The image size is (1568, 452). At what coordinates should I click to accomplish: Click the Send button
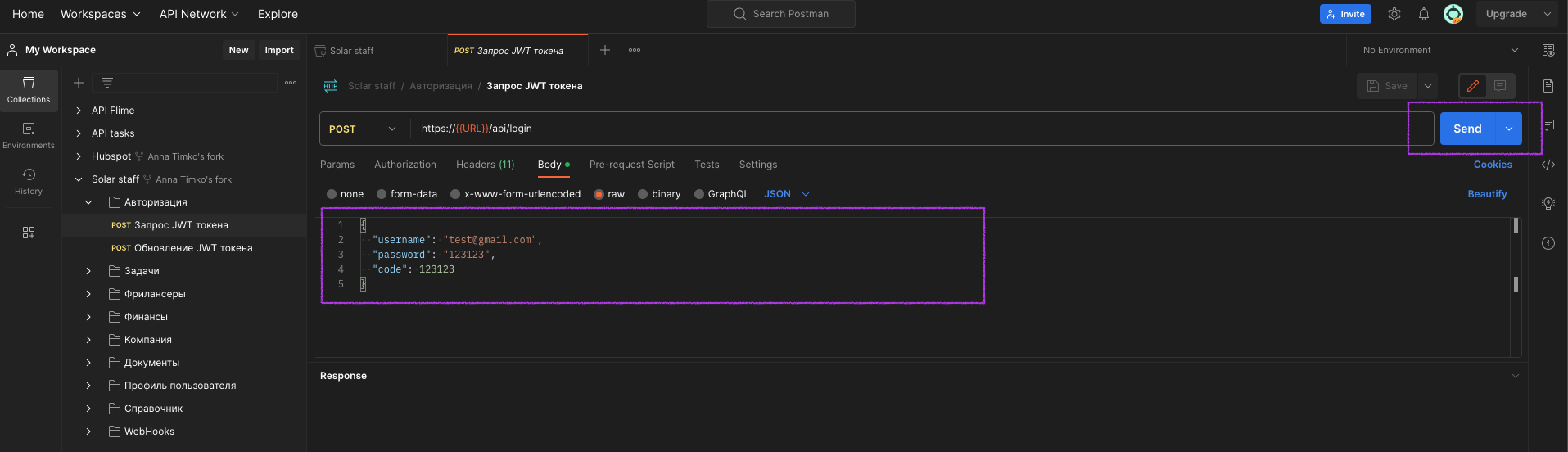coord(1466,129)
